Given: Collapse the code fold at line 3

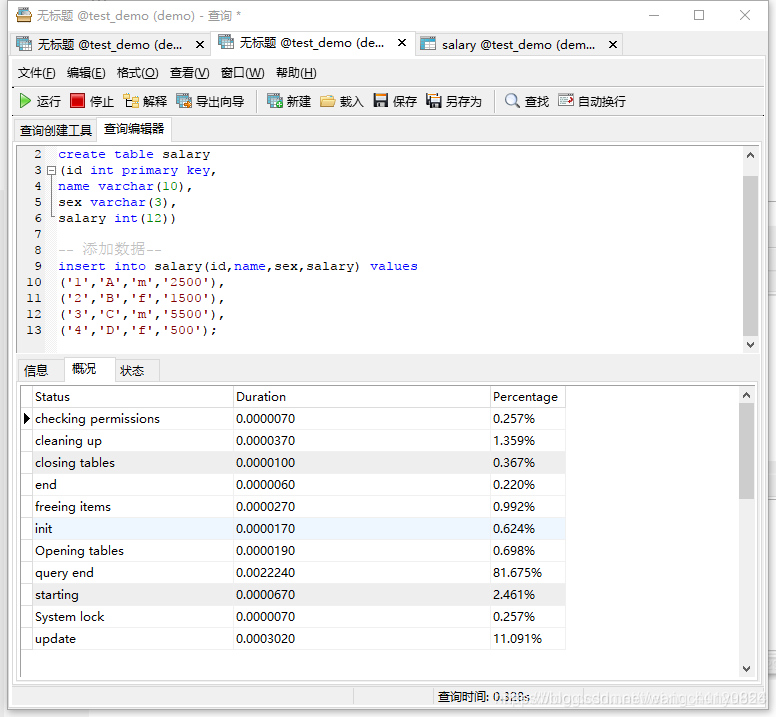Looking at the screenshot, I should (51, 171).
